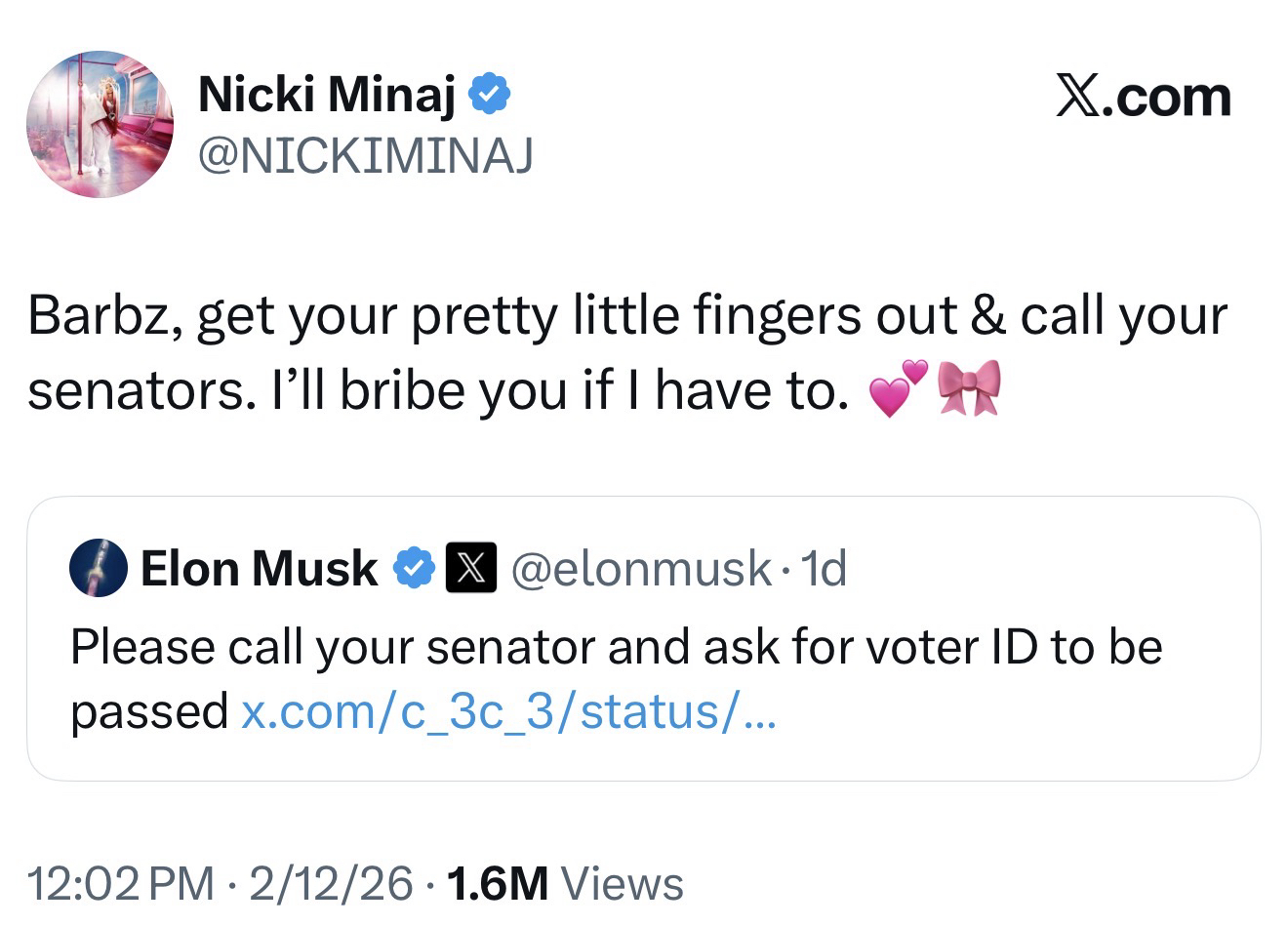Screen dimensions: 1288x926
Task: Select the @NICKIMINAJ handle
Action: point(365,154)
